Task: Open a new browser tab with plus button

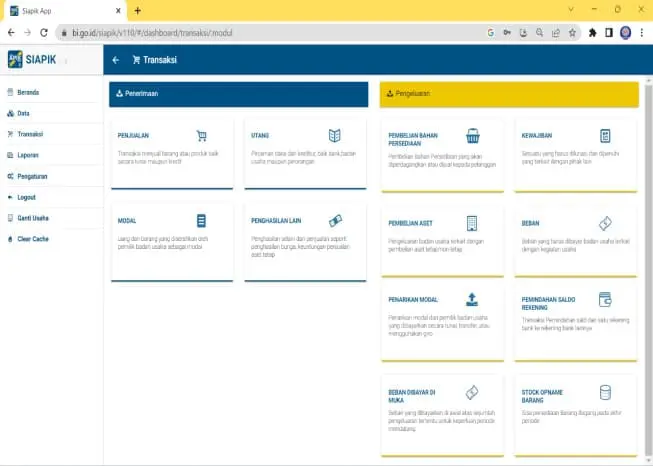Action: click(x=137, y=11)
